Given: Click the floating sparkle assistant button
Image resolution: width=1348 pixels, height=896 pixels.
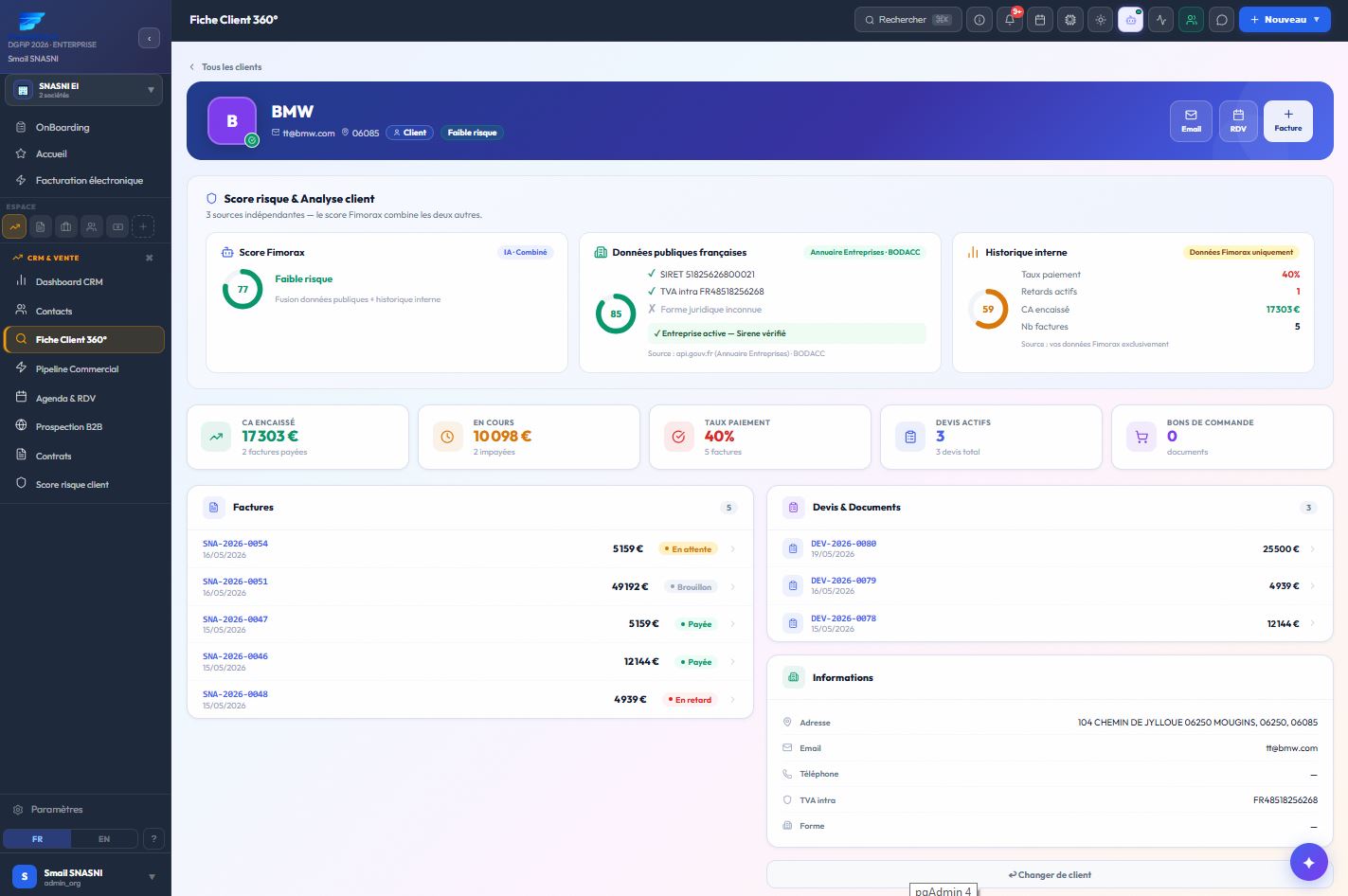Looking at the screenshot, I should [1308, 862].
